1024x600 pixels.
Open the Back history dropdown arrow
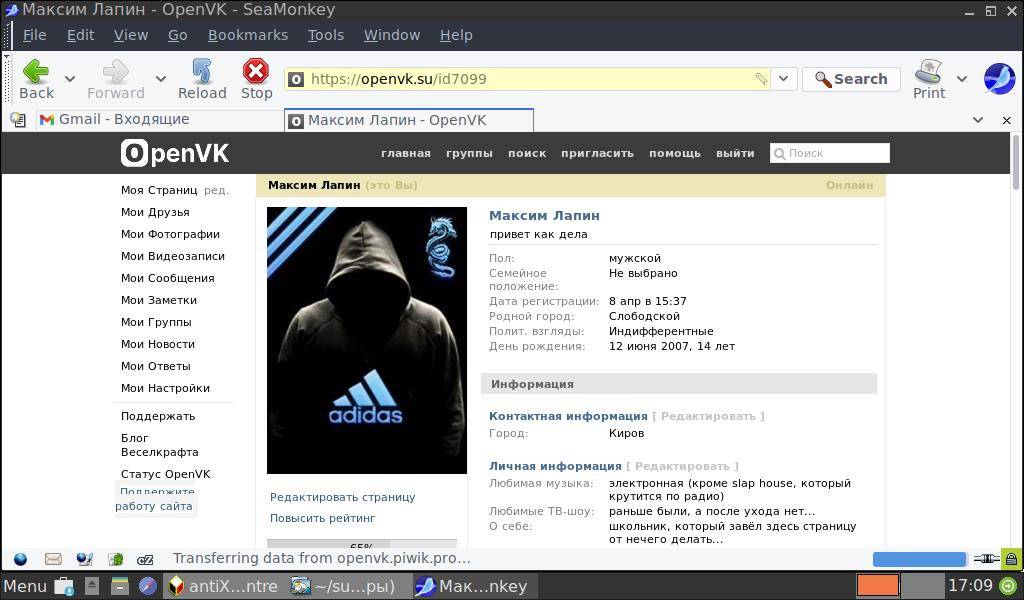69,79
